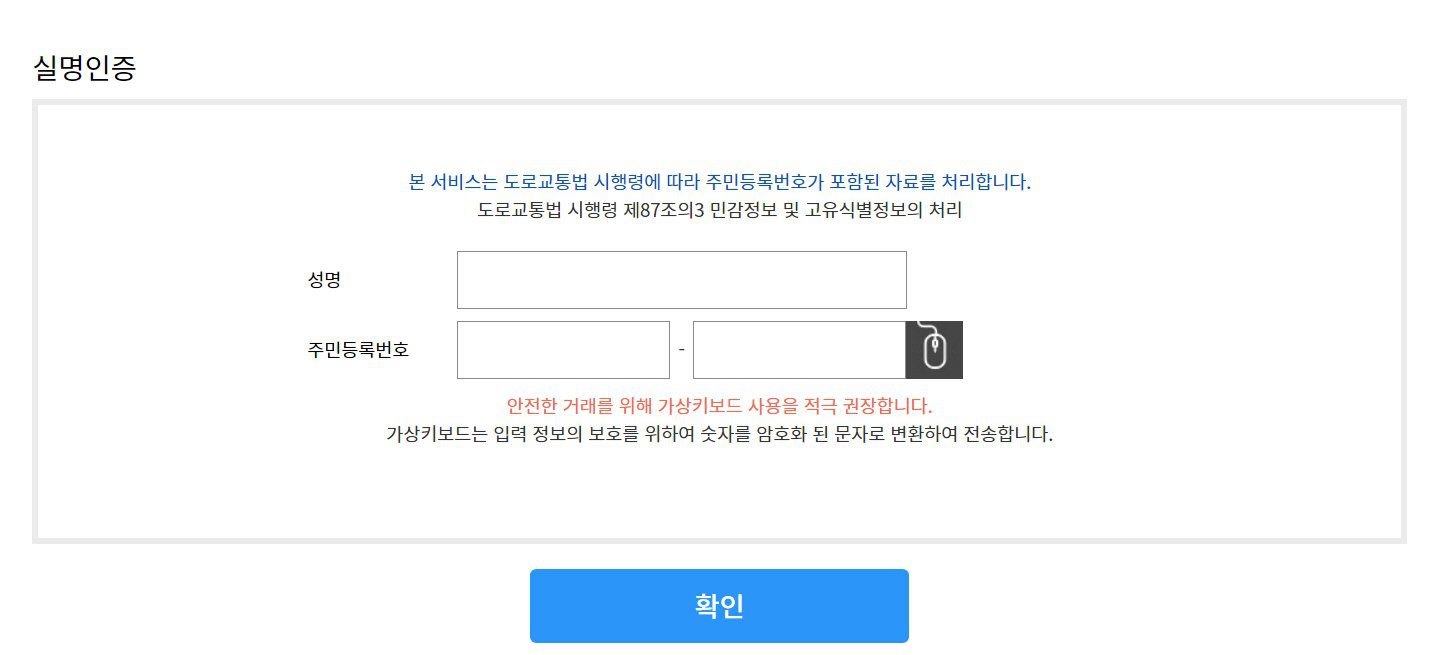Click the 주민등록번호 field label
The width and height of the screenshot is (1453, 655).
[358, 350]
